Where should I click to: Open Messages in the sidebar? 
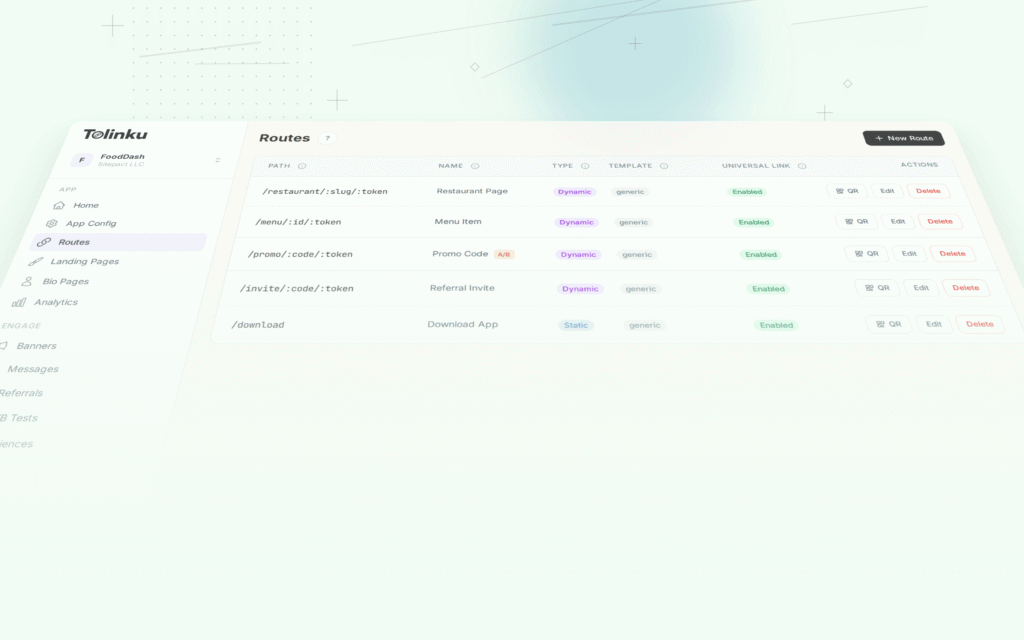coord(32,369)
